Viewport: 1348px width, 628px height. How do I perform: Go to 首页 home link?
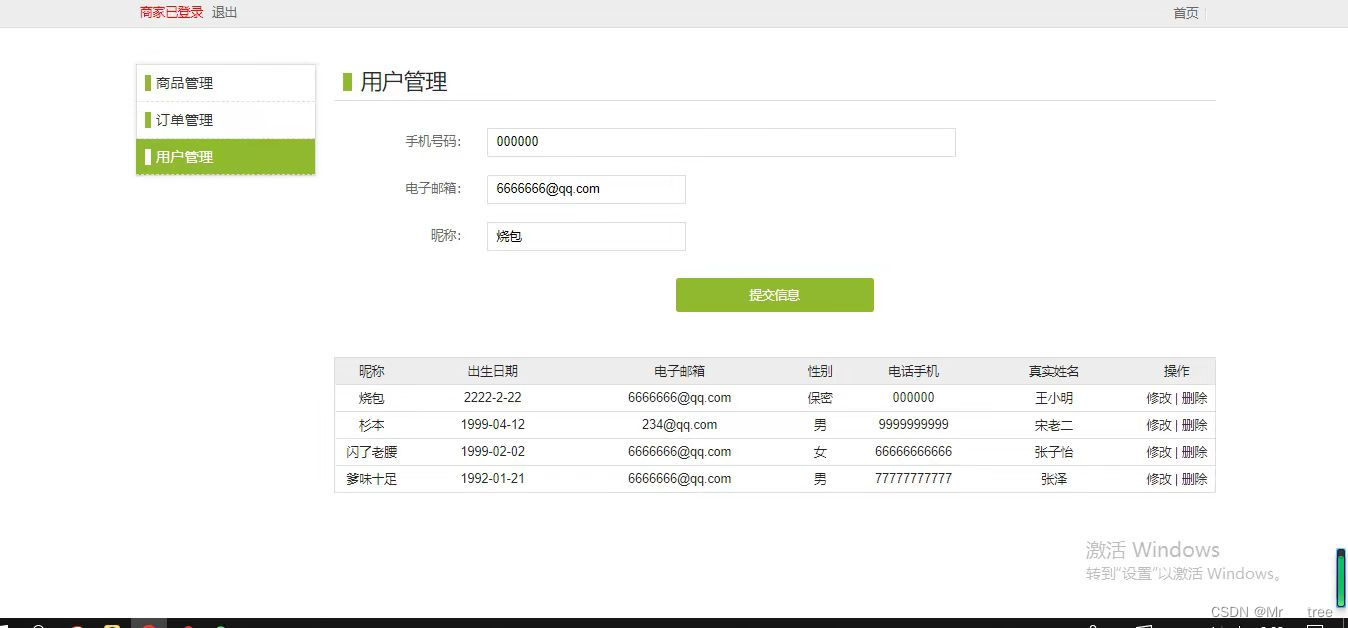[1186, 13]
